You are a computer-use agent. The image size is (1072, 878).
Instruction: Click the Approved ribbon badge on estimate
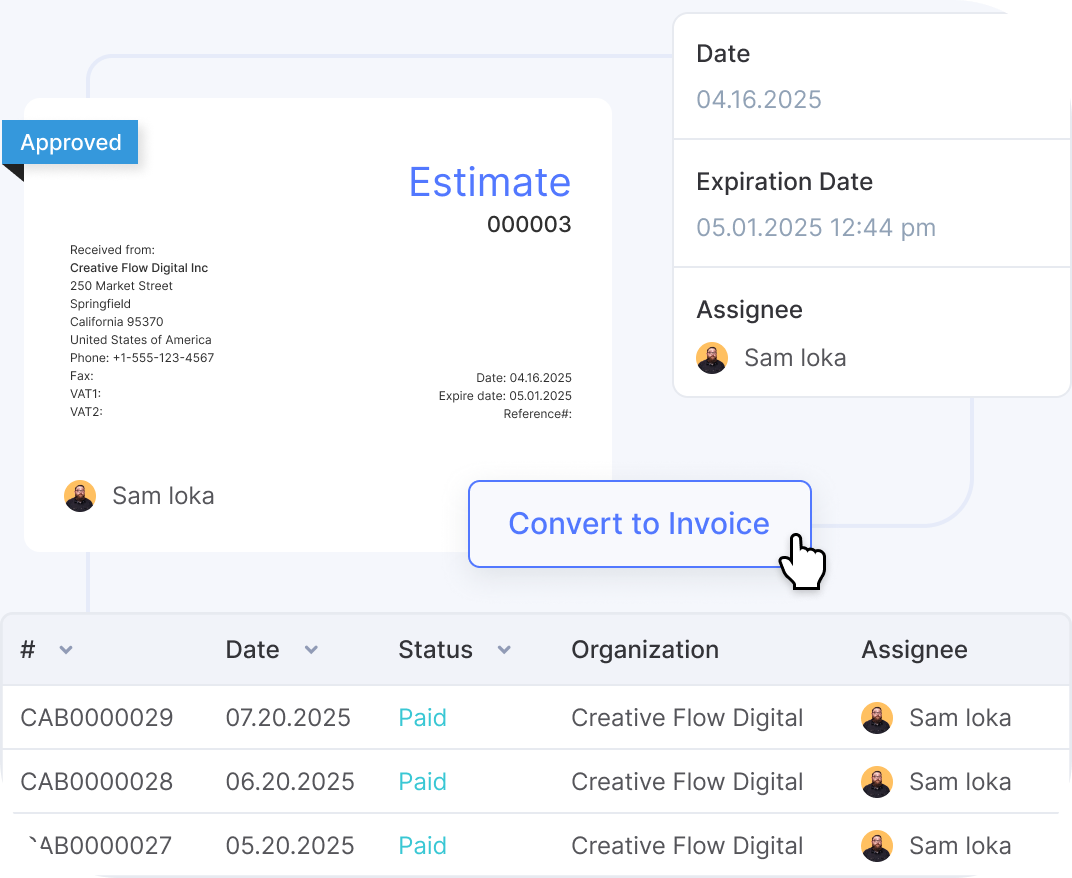click(x=70, y=143)
